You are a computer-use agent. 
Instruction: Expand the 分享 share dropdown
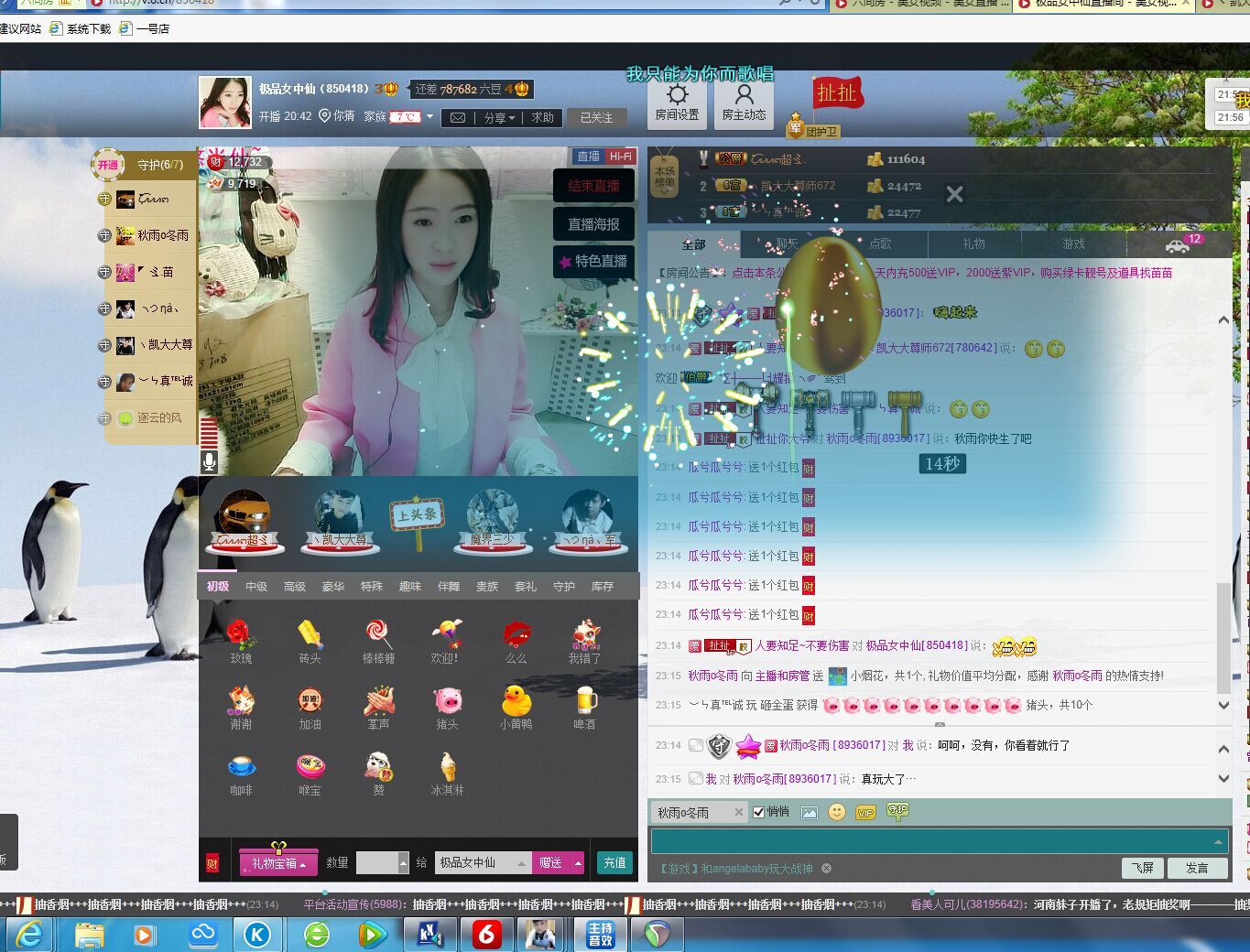(x=498, y=118)
